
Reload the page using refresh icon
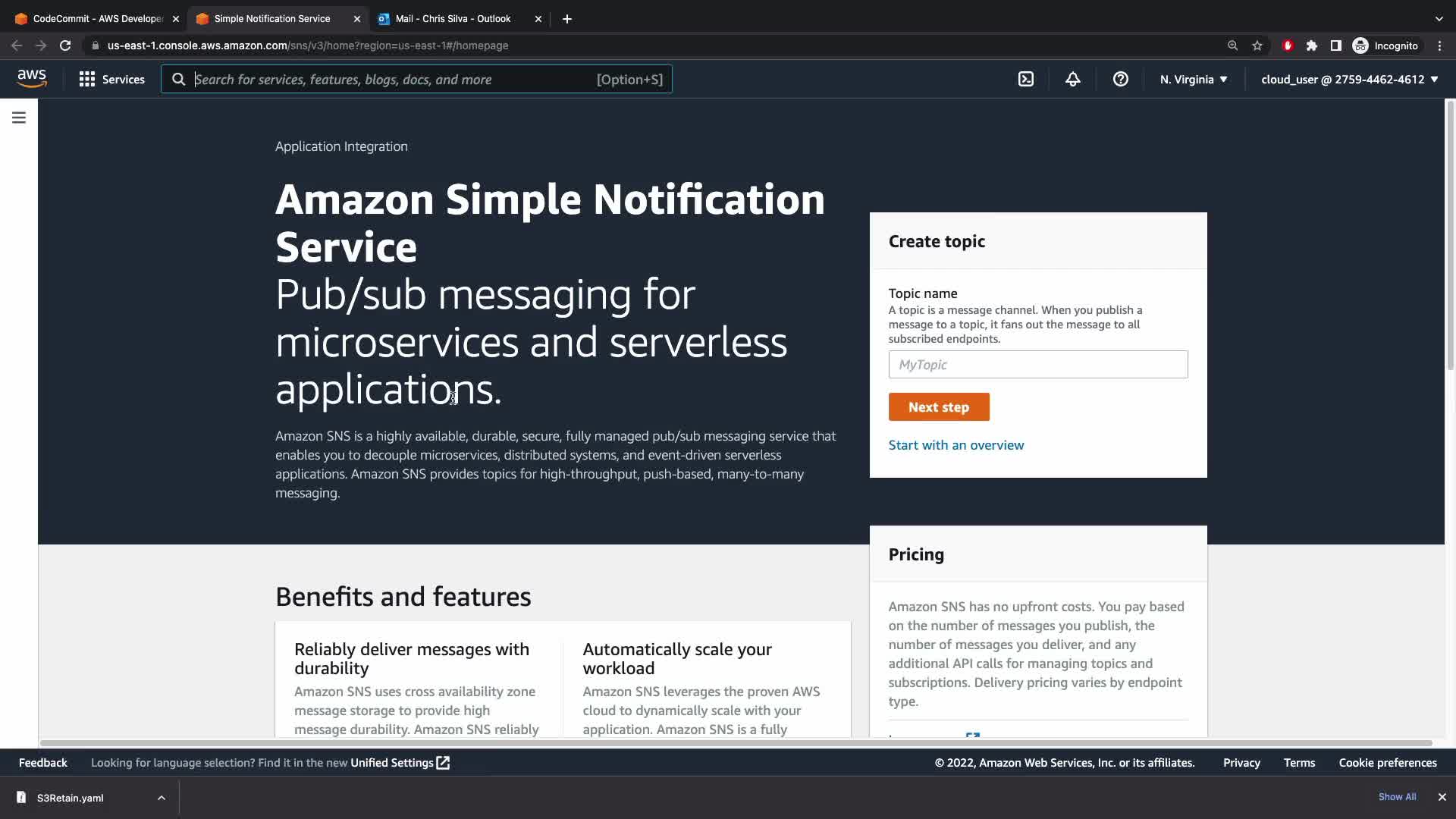click(65, 45)
